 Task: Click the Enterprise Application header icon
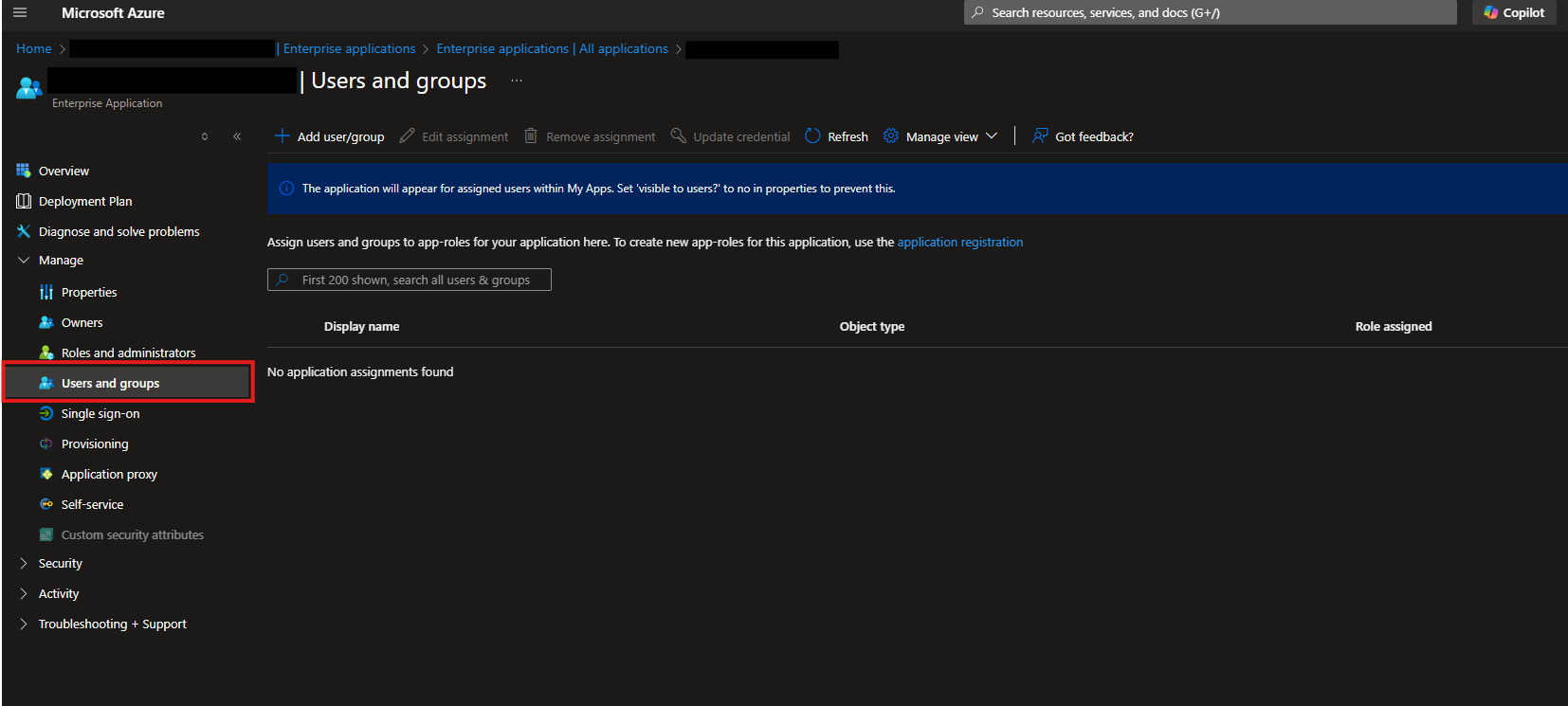29,88
